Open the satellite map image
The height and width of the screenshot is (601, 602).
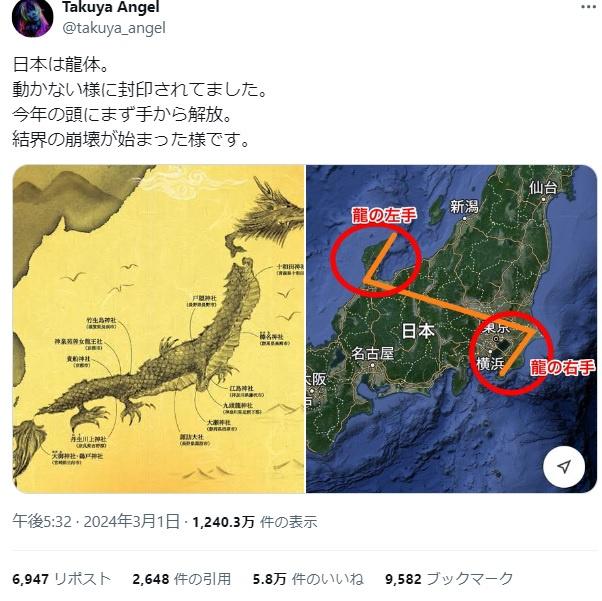coord(452,329)
